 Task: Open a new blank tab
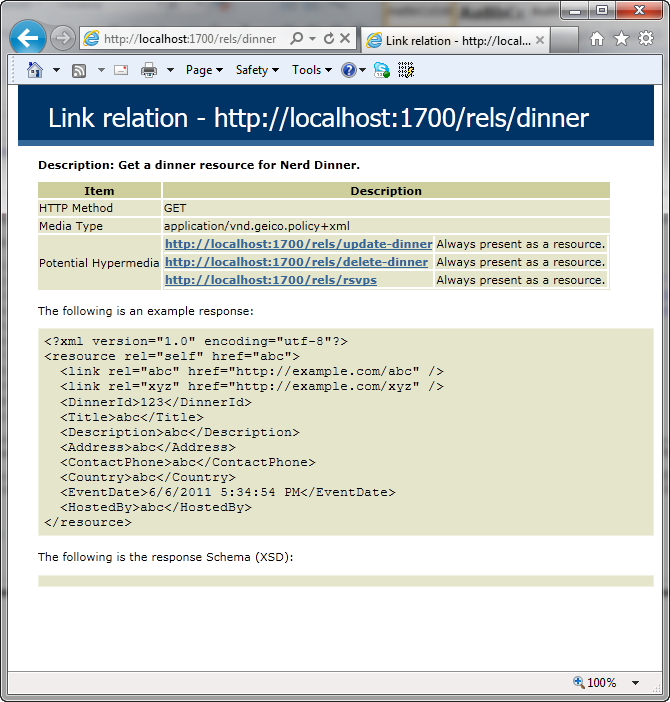(x=564, y=41)
